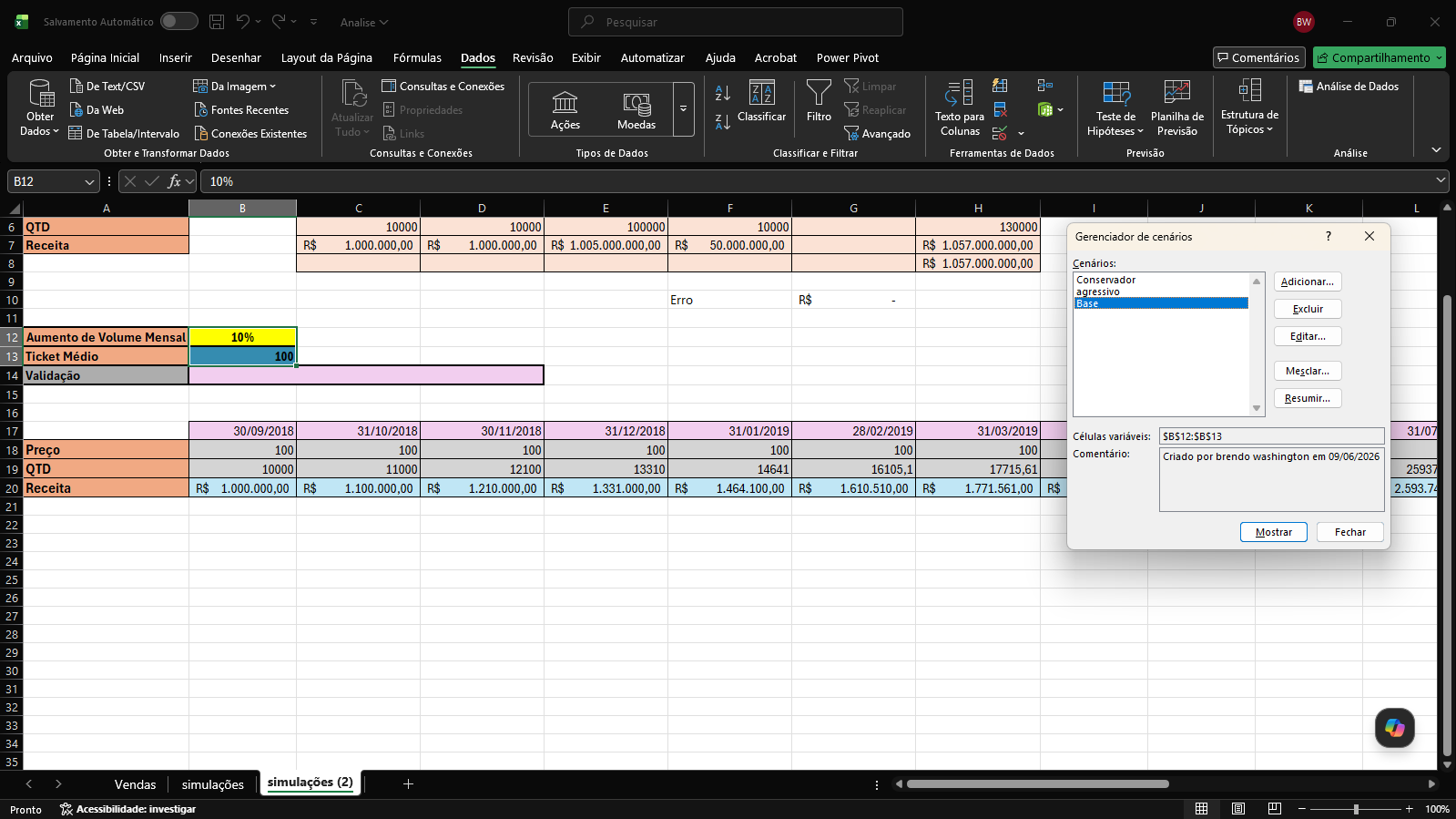Click Mostrar to show scenario

coord(1273,532)
